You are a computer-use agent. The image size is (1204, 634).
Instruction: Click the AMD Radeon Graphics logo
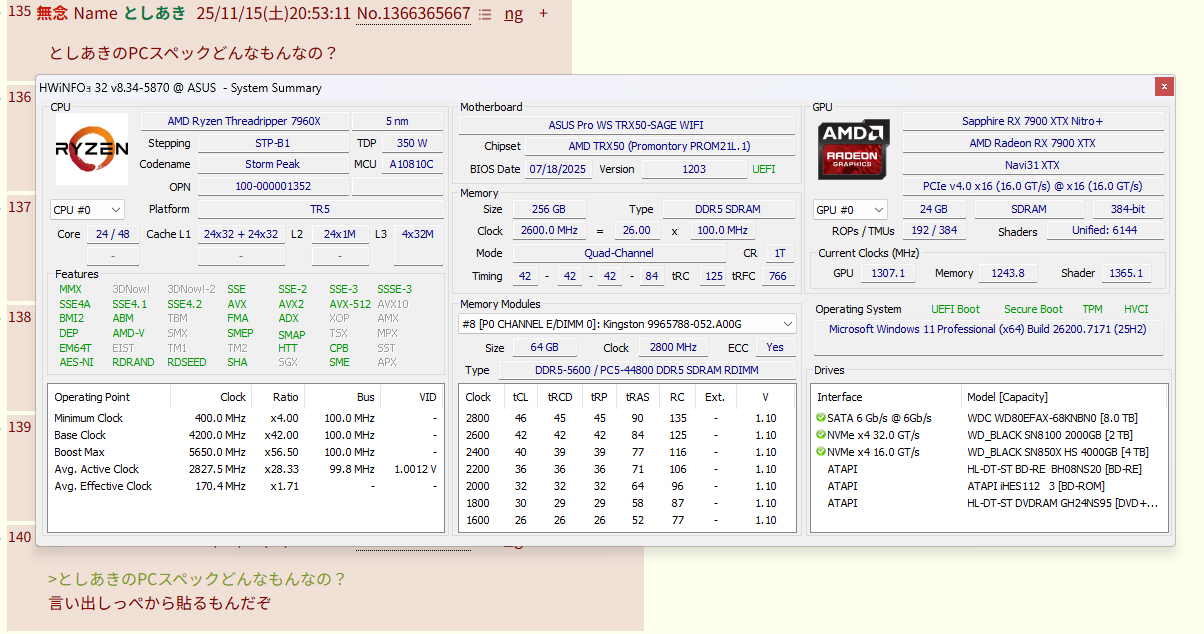[853, 149]
